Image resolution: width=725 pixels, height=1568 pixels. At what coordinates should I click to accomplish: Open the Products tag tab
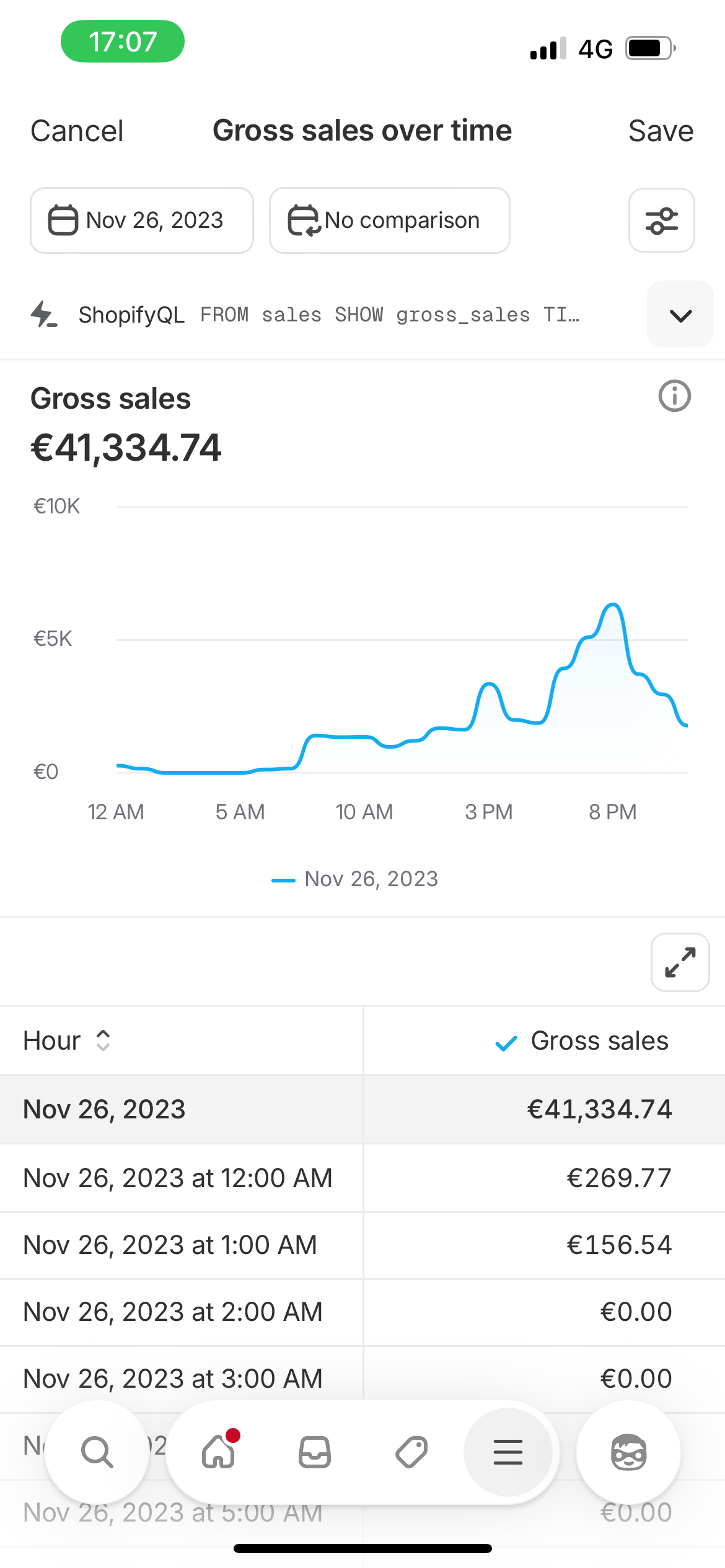pos(411,1452)
